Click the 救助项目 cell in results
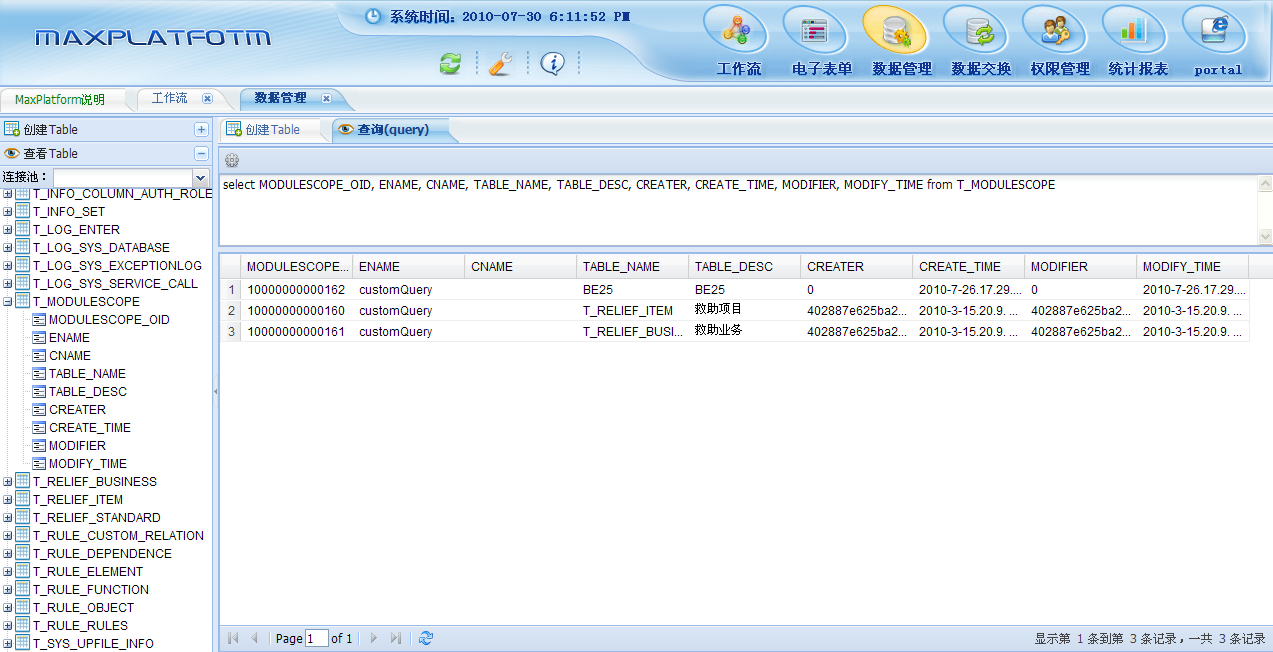1273x652 pixels. click(744, 310)
